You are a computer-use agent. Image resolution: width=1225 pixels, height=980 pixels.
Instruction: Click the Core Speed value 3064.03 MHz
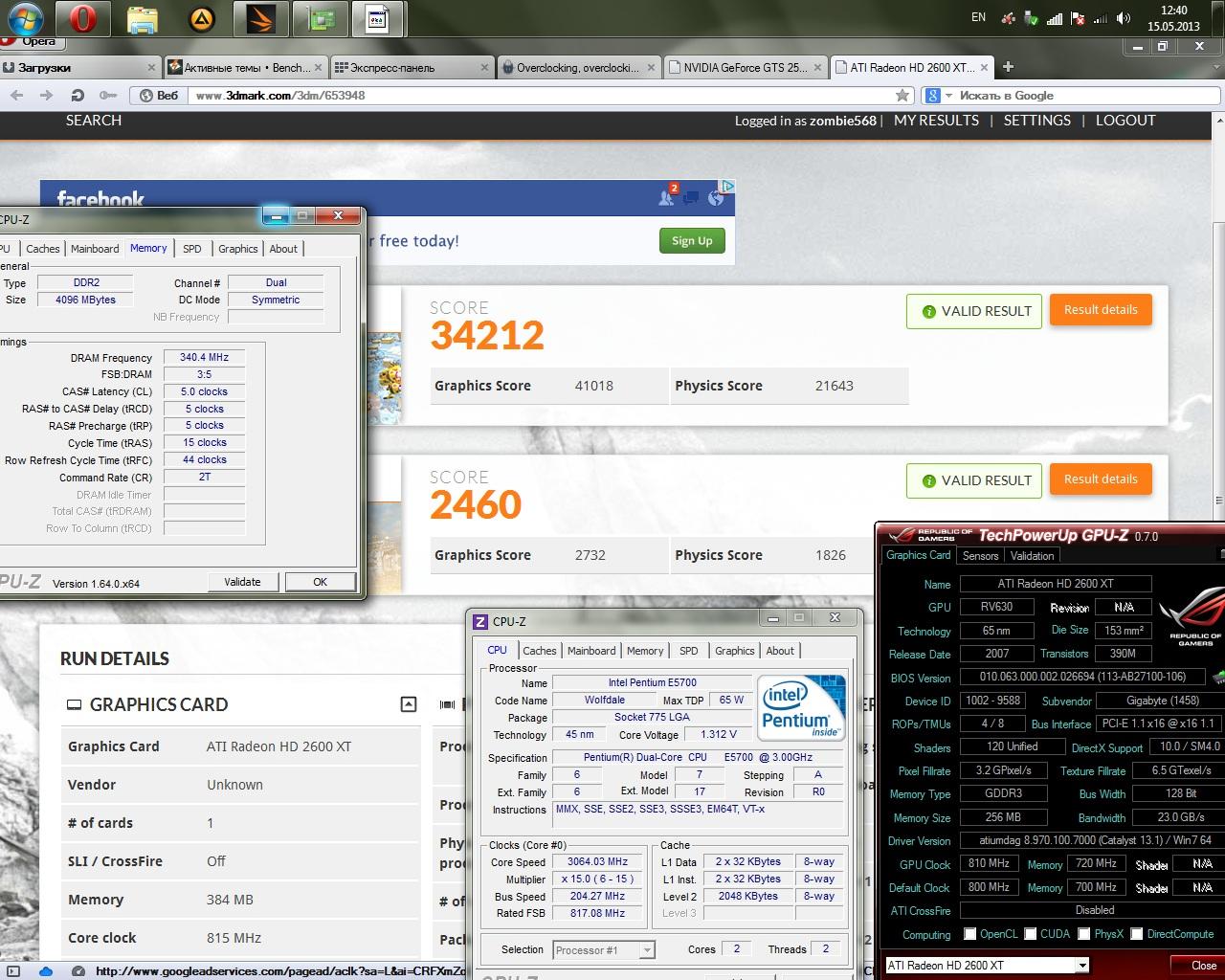click(x=597, y=862)
